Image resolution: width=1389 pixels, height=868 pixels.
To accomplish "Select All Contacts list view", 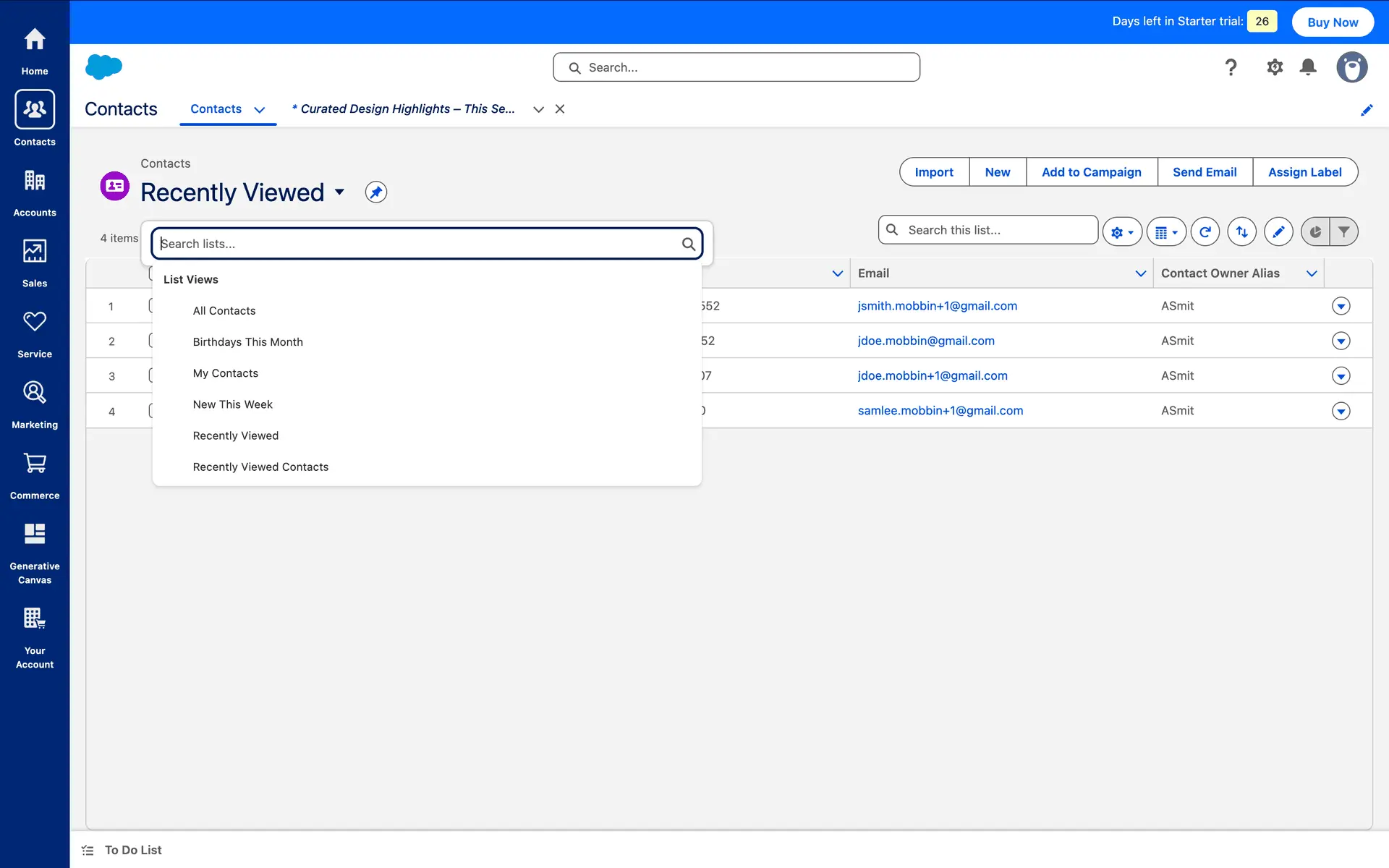I will 224,311.
